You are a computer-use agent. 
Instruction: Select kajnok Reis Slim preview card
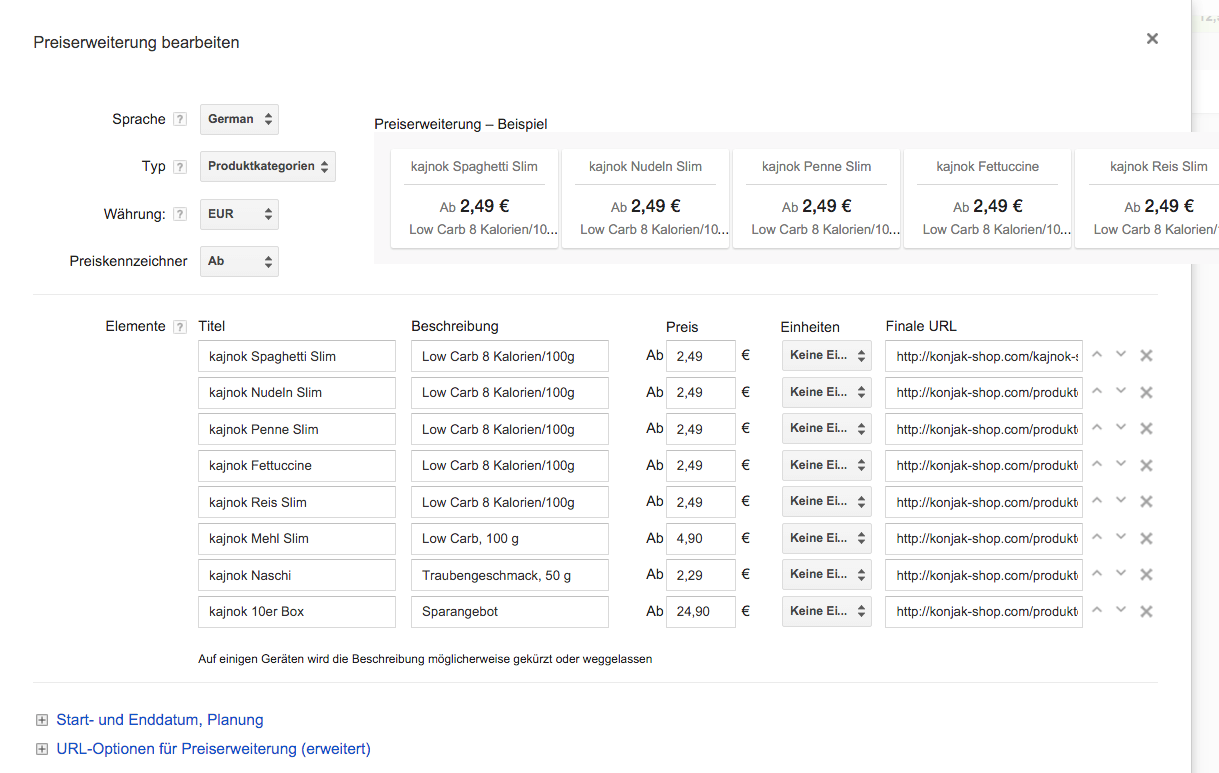pyautogui.click(x=1148, y=199)
